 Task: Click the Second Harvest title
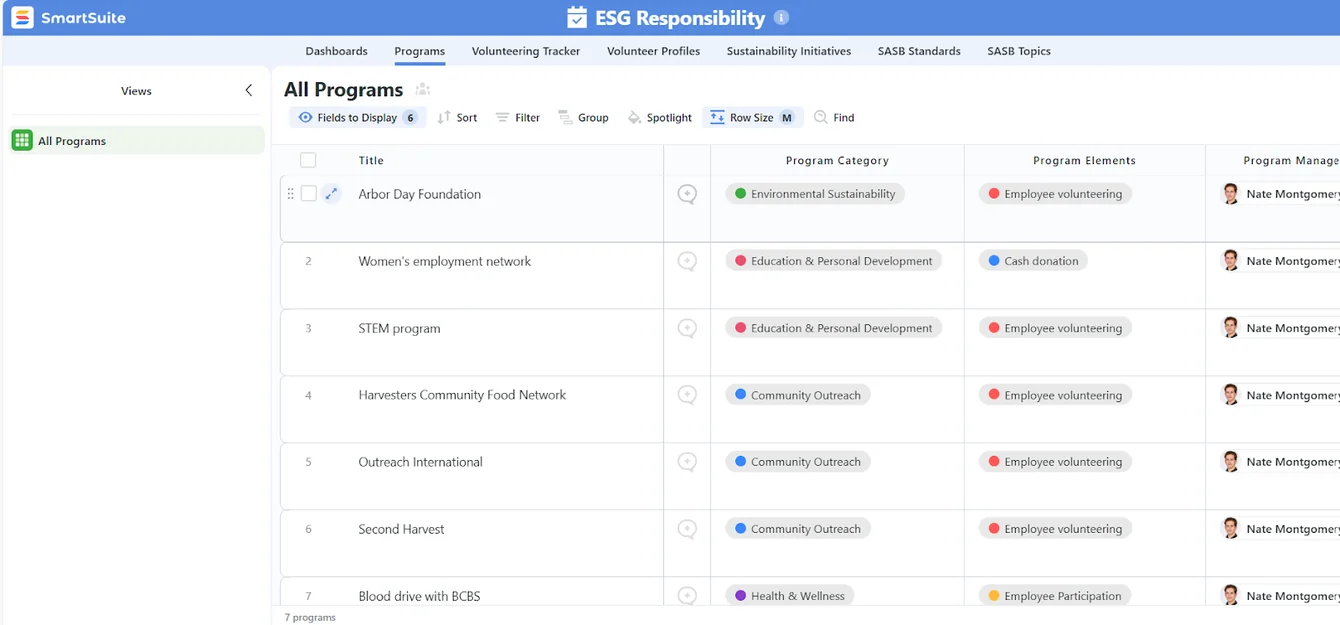point(401,529)
